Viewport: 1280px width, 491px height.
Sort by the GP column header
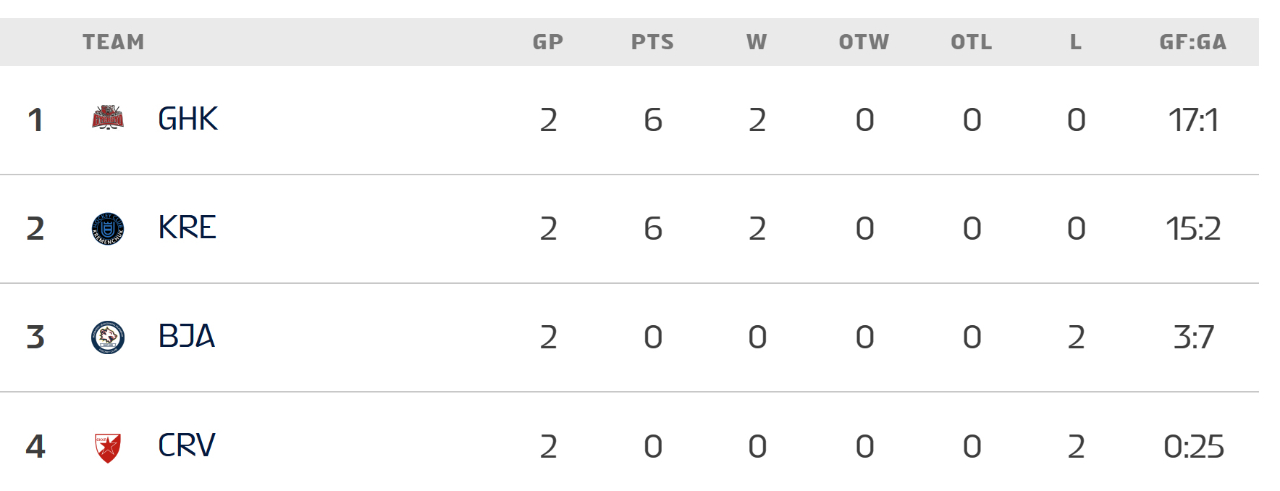tap(548, 42)
